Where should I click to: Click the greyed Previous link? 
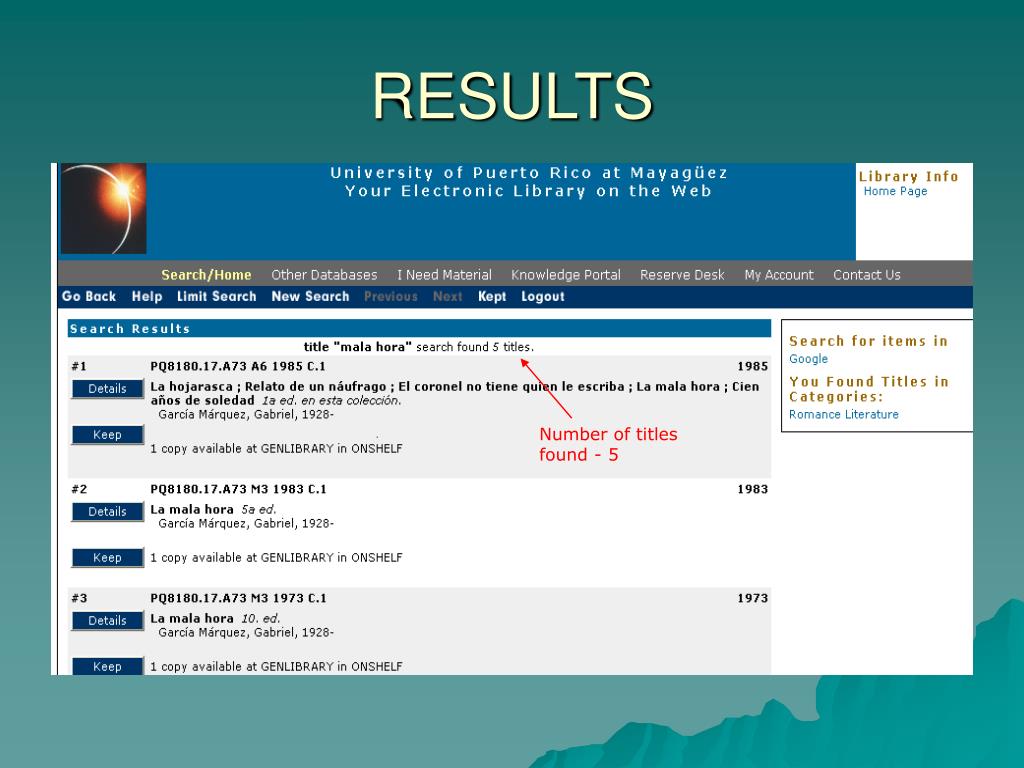[391, 296]
